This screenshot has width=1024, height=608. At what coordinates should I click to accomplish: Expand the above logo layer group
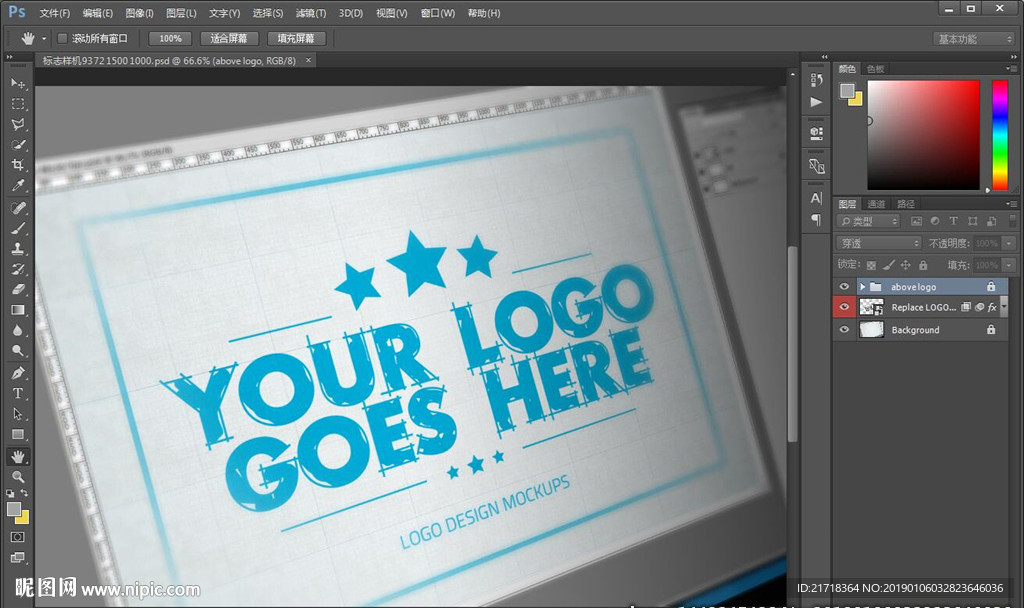pos(863,287)
